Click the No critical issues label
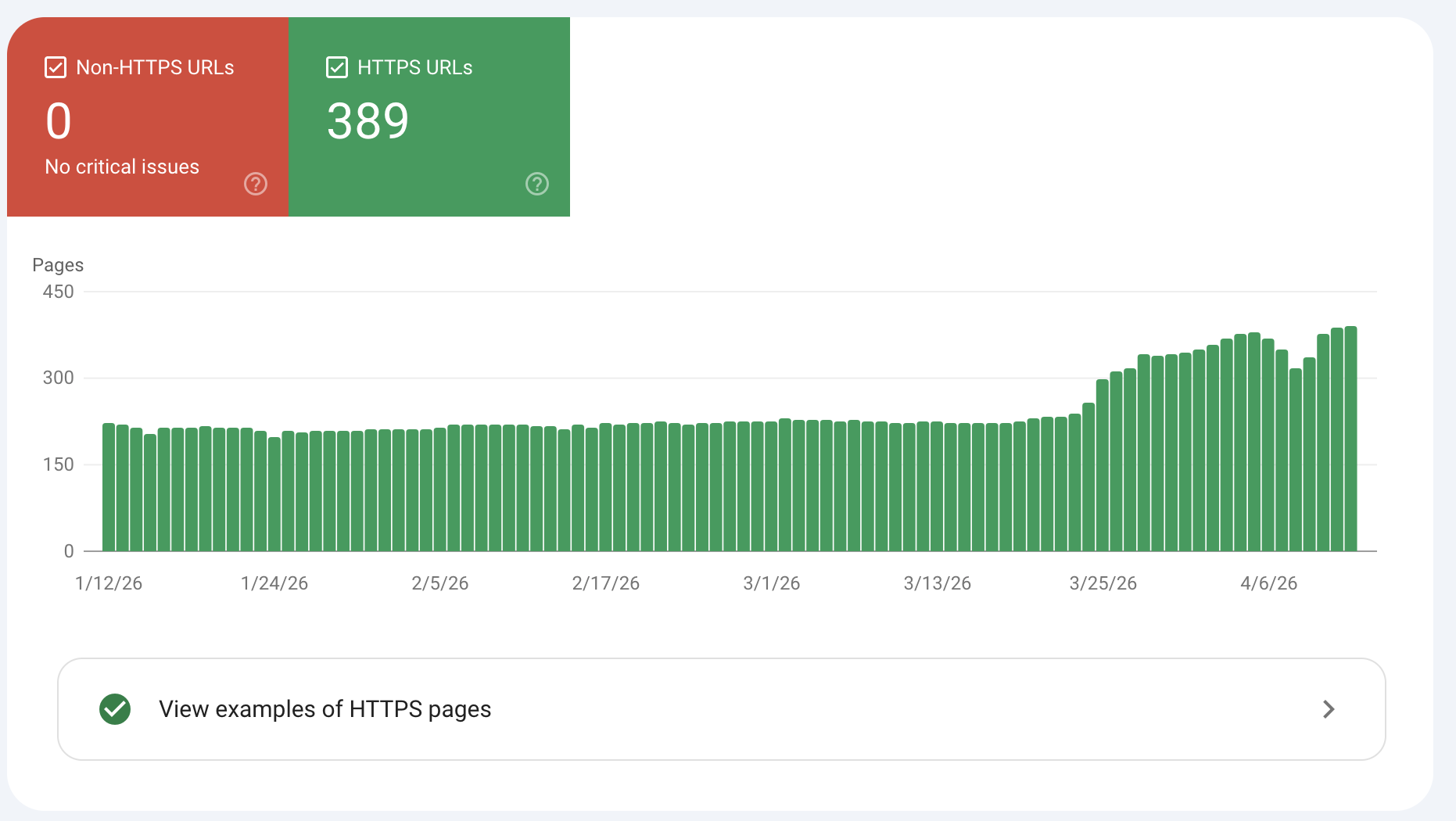1456x821 pixels. (122, 166)
